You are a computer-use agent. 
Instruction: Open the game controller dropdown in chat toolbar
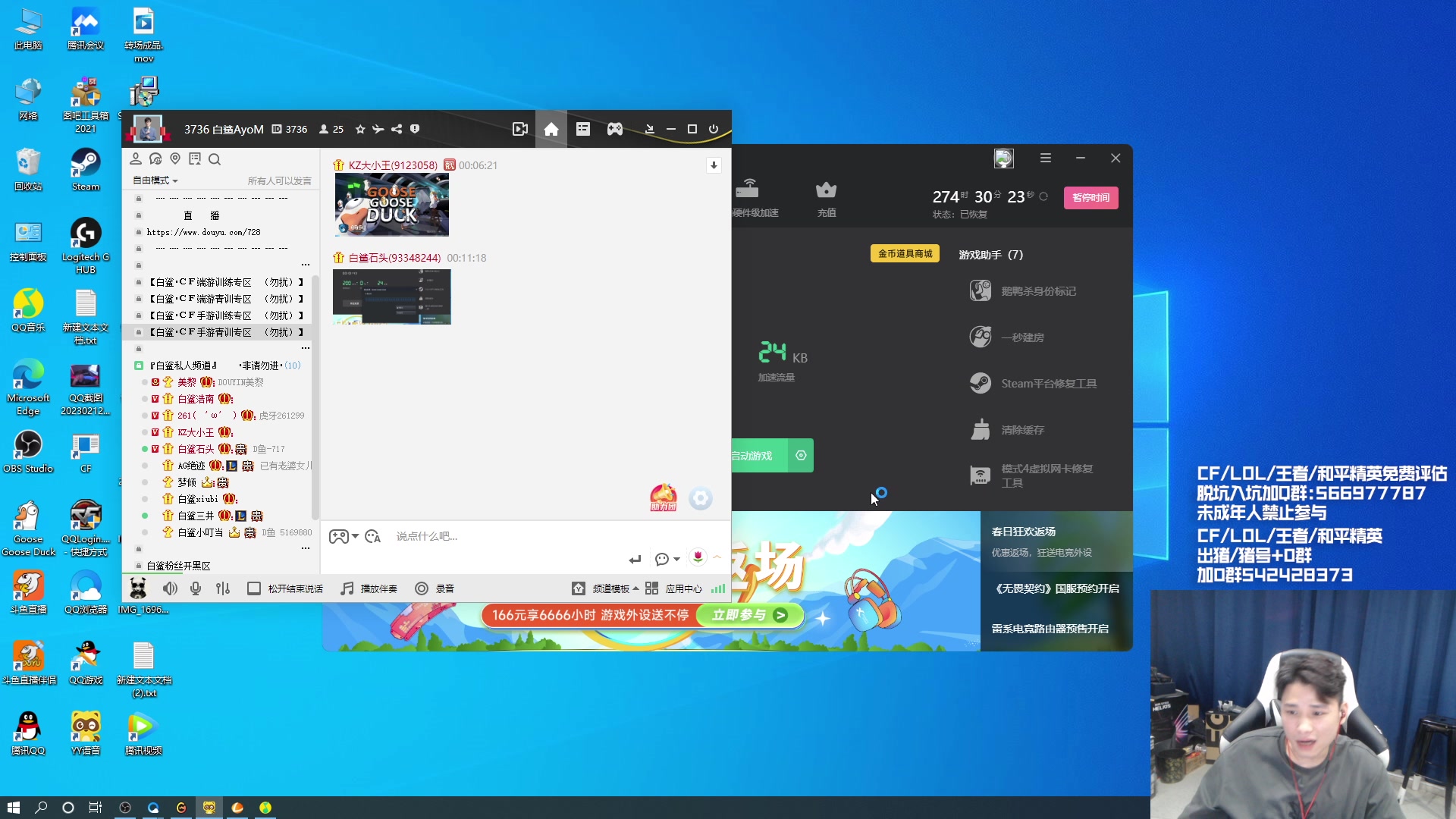click(x=344, y=537)
